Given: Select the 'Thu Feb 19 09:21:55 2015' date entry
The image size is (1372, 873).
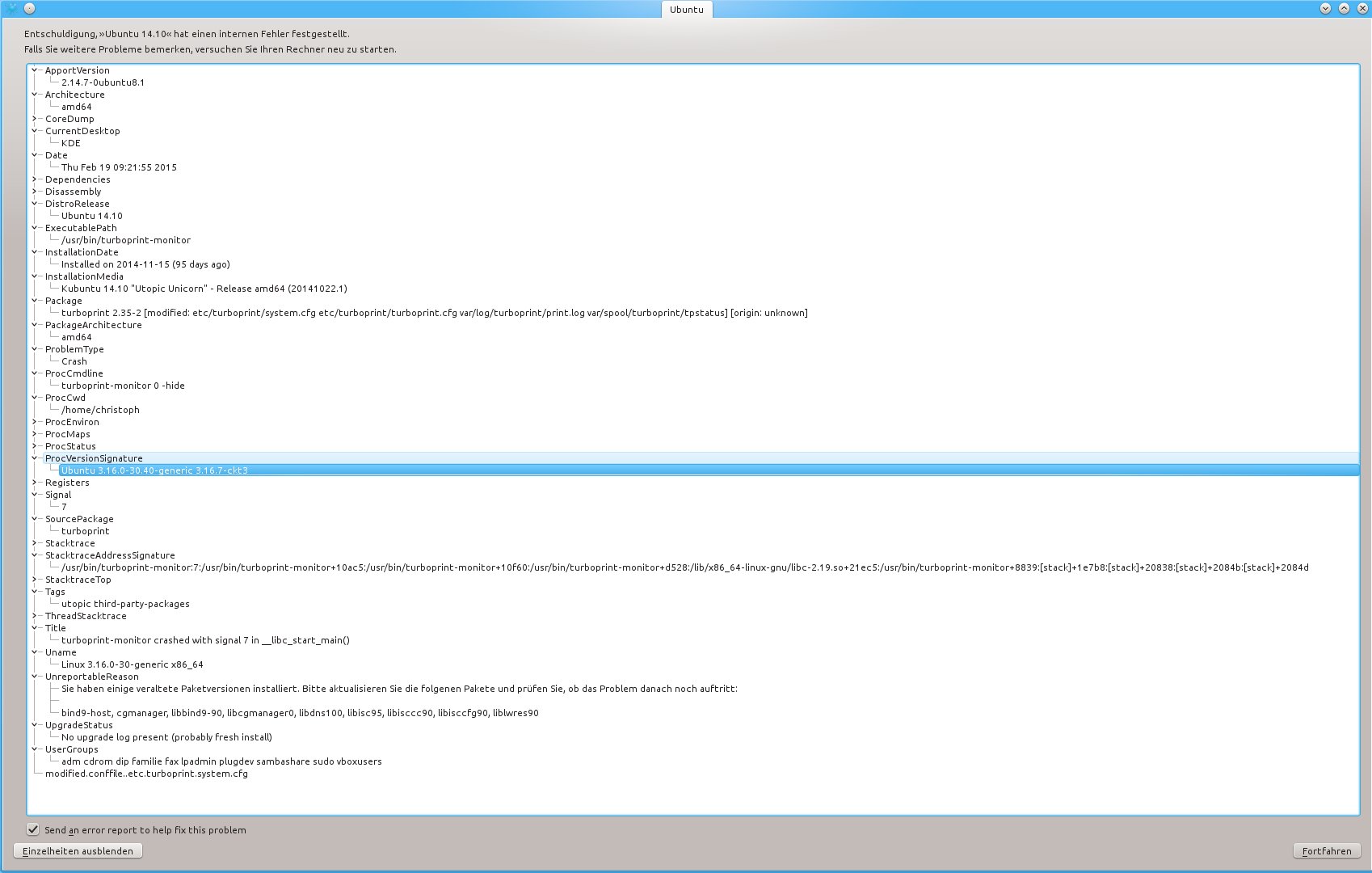Looking at the screenshot, I should click(x=119, y=167).
